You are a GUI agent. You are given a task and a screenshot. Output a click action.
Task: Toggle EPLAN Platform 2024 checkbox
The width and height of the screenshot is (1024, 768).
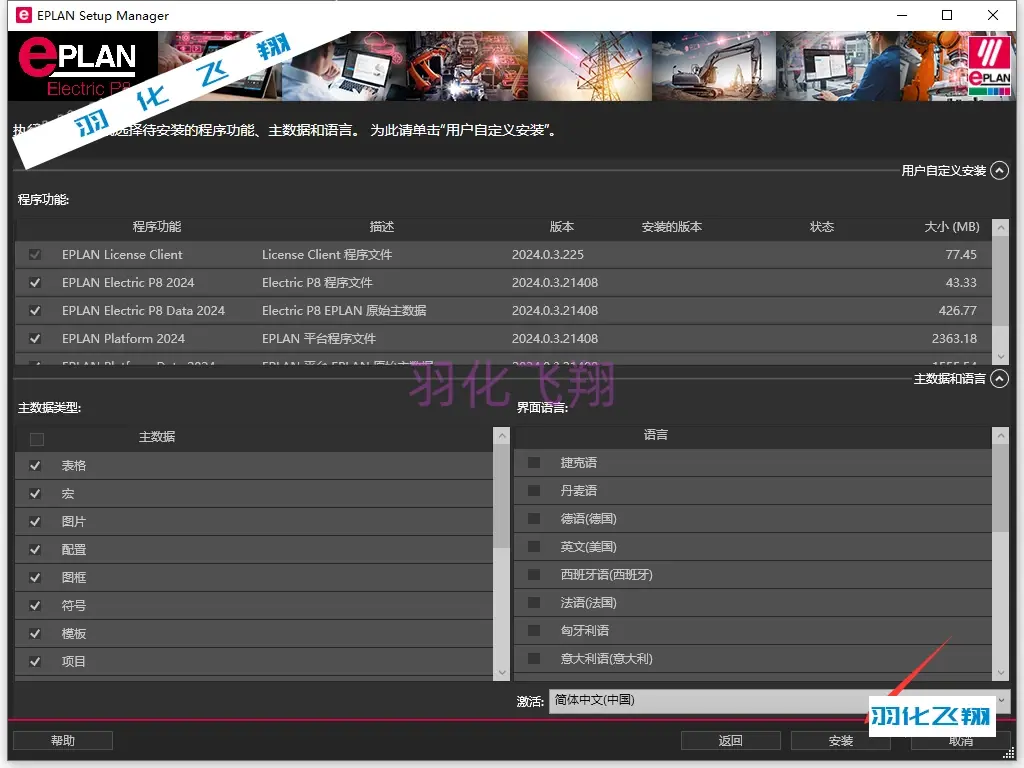[x=36, y=339]
